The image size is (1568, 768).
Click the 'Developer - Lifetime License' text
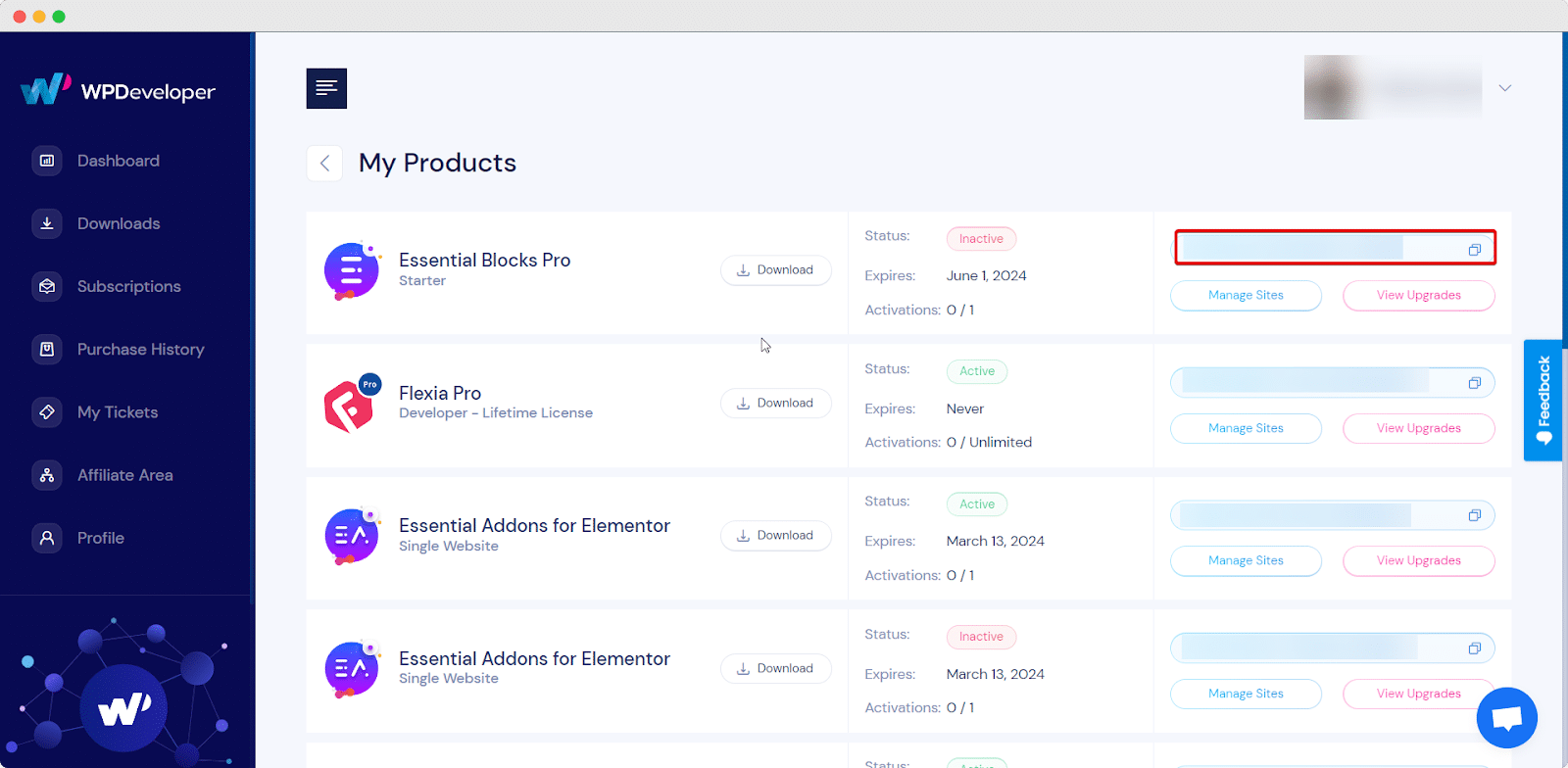click(x=496, y=413)
